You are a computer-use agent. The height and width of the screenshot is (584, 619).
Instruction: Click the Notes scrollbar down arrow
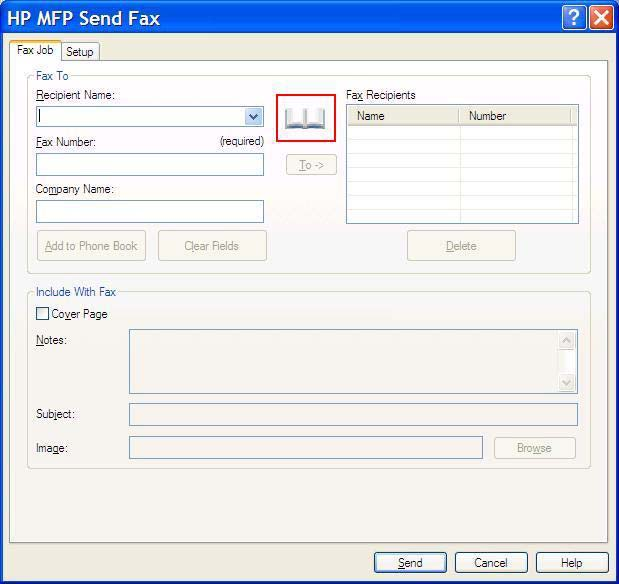[566, 382]
